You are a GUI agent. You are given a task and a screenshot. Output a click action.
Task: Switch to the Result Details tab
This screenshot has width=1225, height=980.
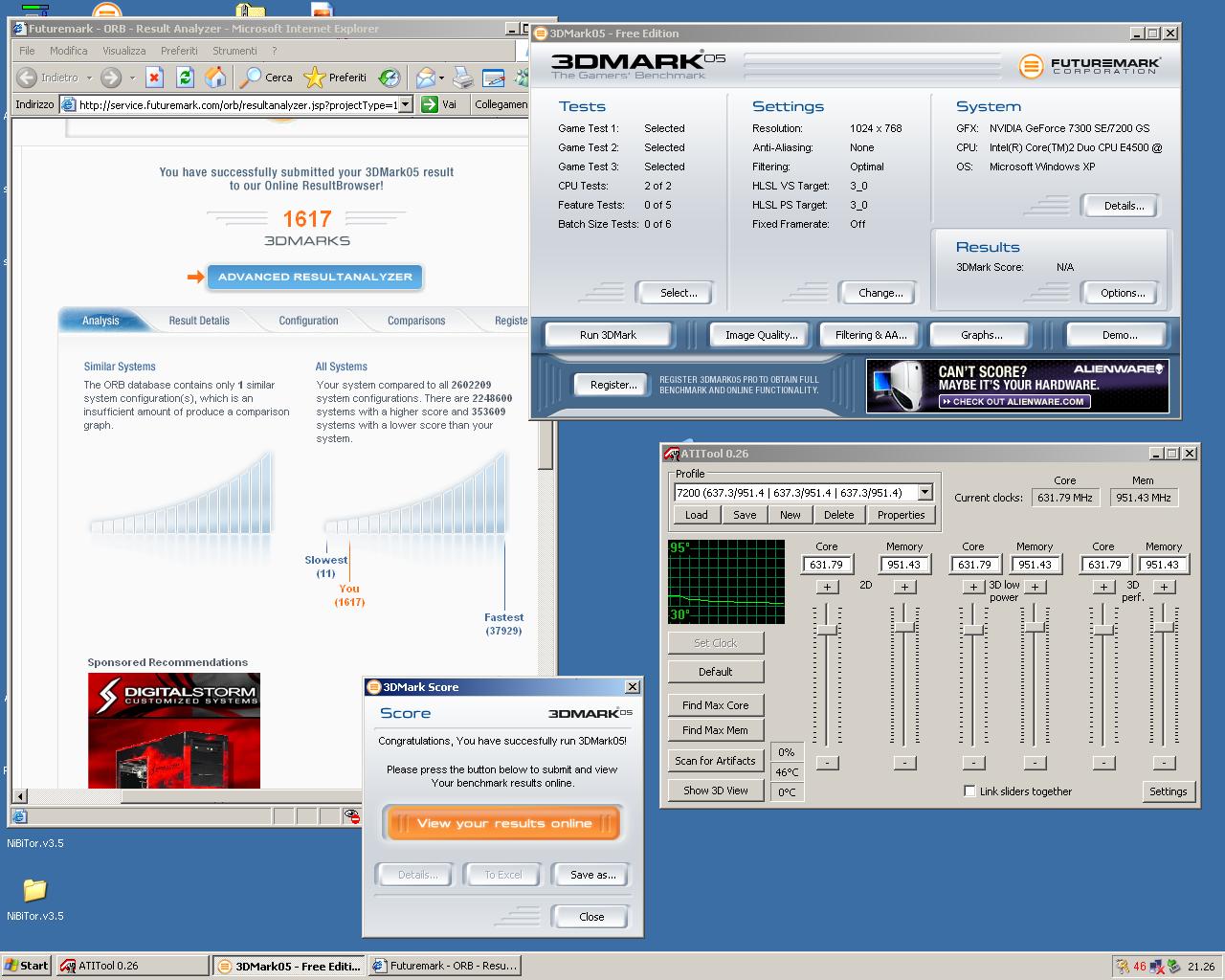199,321
